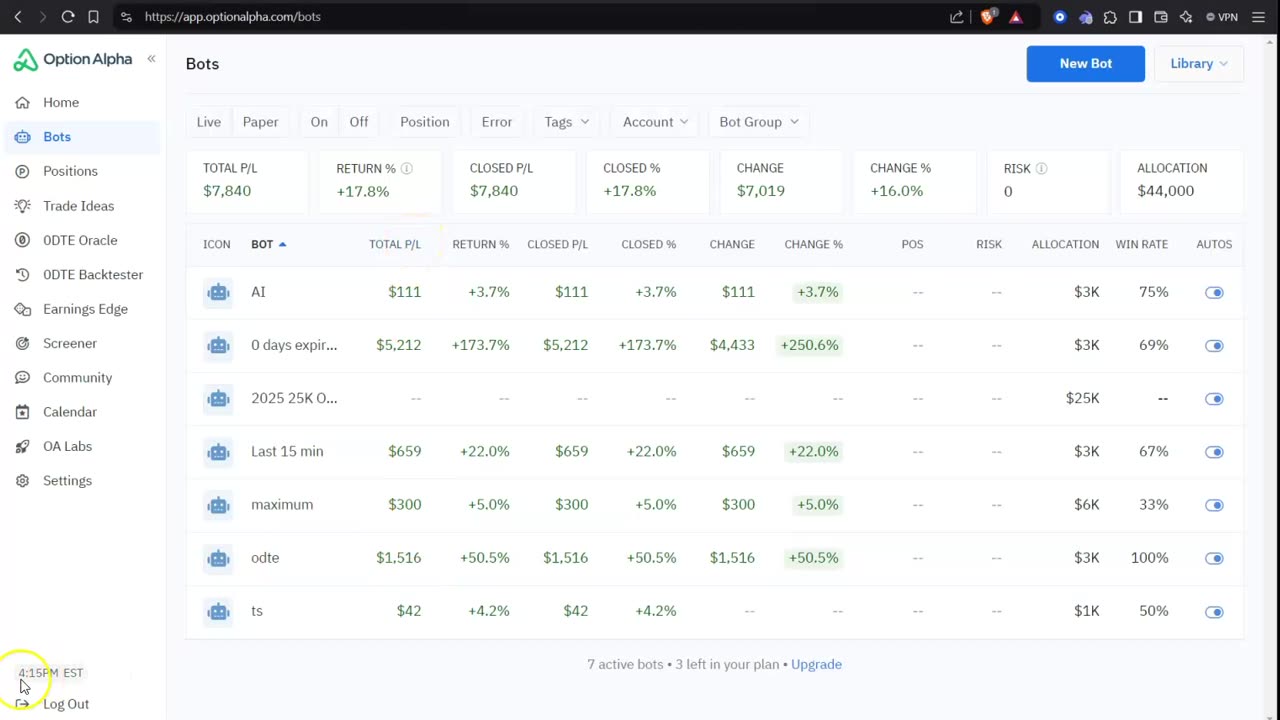
Task: Sort by the BOT column header
Action: [268, 244]
